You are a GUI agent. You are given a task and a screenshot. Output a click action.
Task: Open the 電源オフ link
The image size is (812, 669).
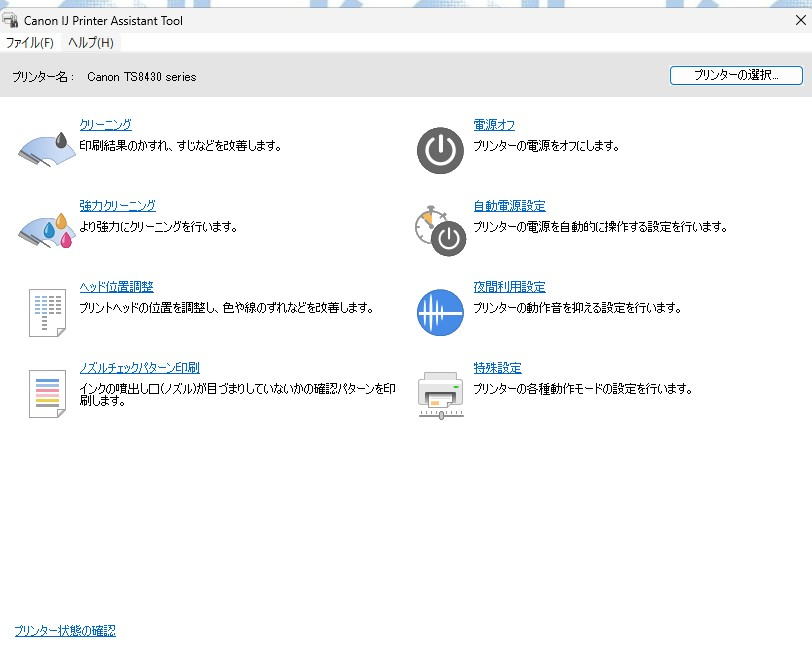[x=494, y=125]
